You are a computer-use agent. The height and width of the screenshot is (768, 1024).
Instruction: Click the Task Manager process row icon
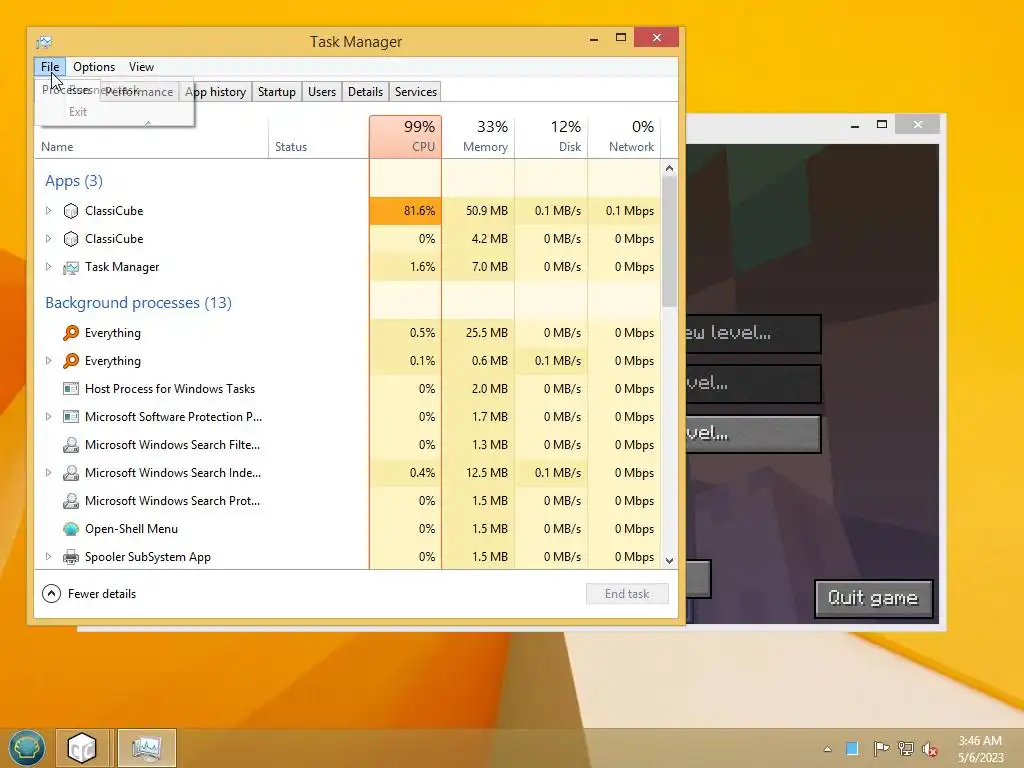coord(71,267)
